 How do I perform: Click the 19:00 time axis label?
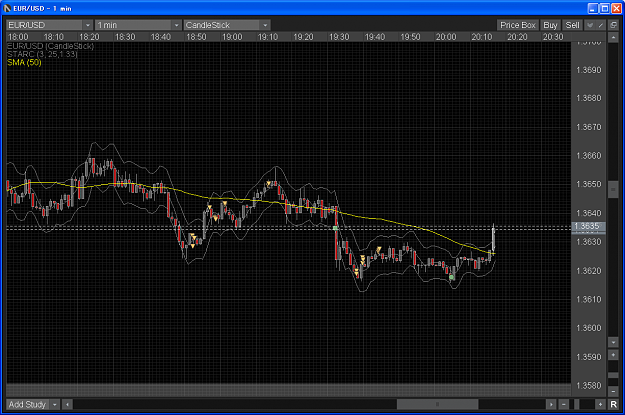point(232,37)
